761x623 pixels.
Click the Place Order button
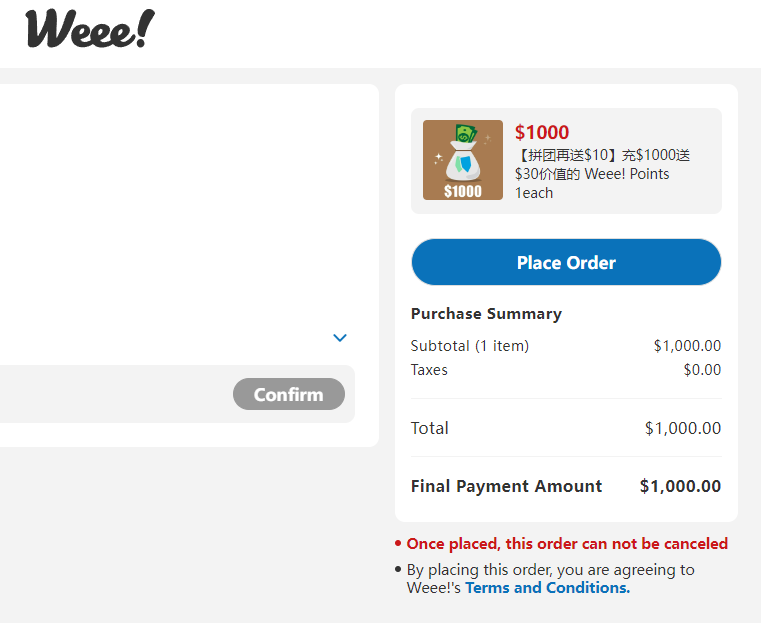(566, 262)
